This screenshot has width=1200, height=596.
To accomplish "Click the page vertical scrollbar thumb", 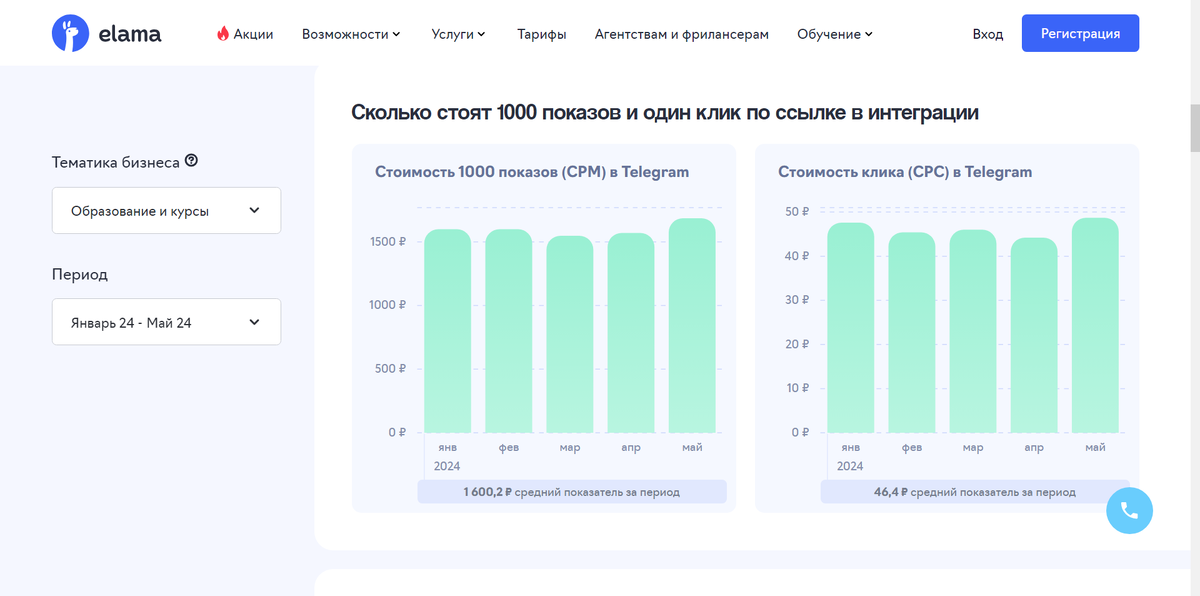I will pyautogui.click(x=1194, y=127).
